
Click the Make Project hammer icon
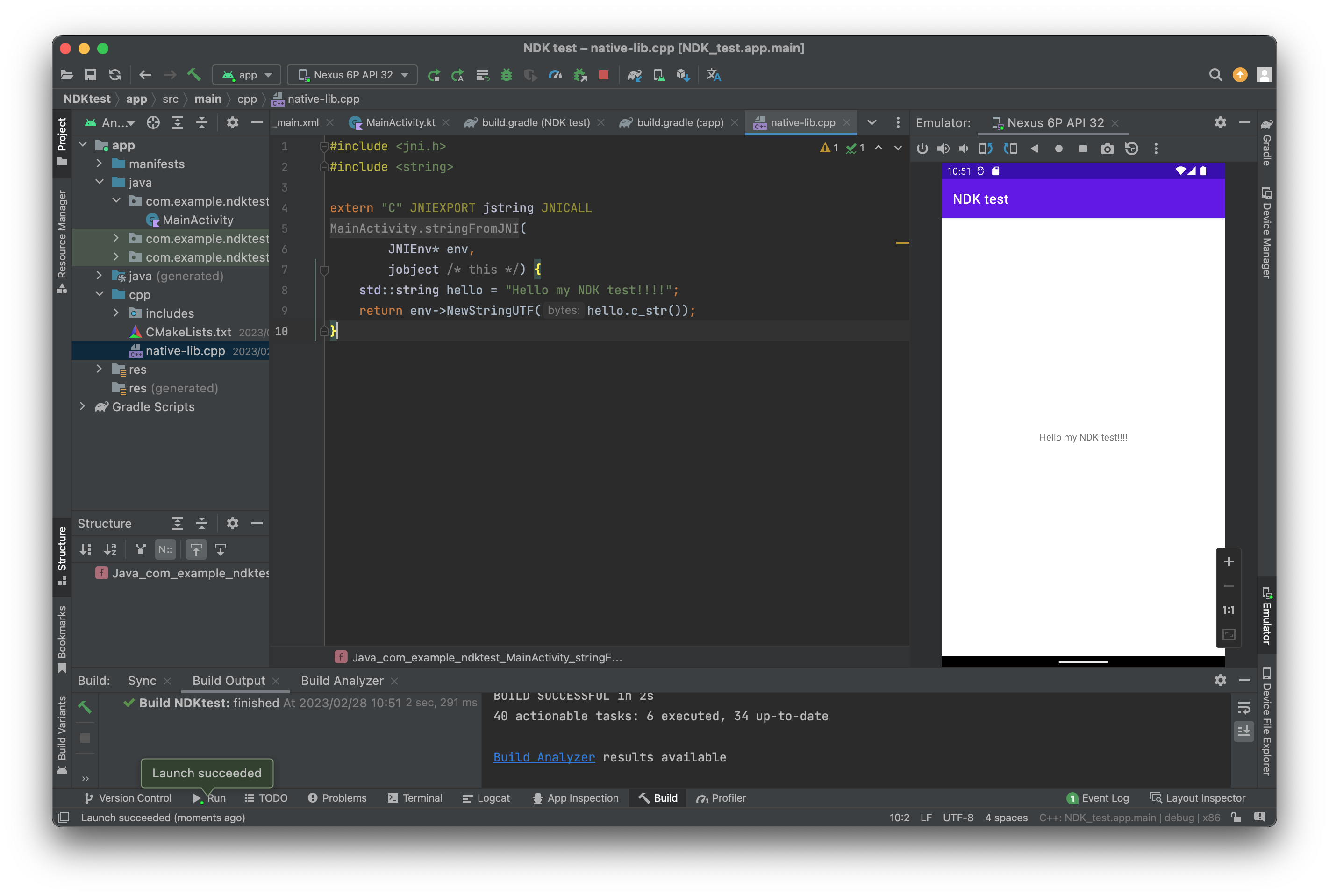click(194, 75)
